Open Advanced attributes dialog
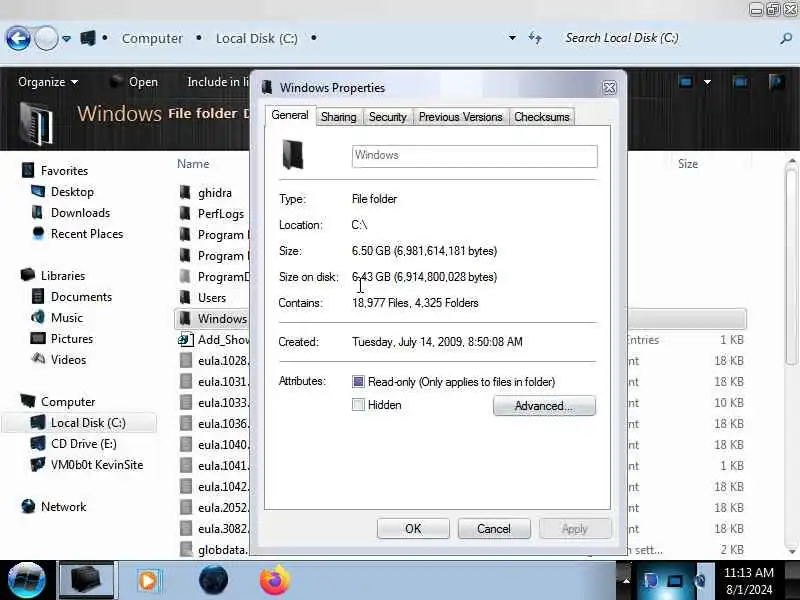This screenshot has width=800, height=600. [x=544, y=406]
